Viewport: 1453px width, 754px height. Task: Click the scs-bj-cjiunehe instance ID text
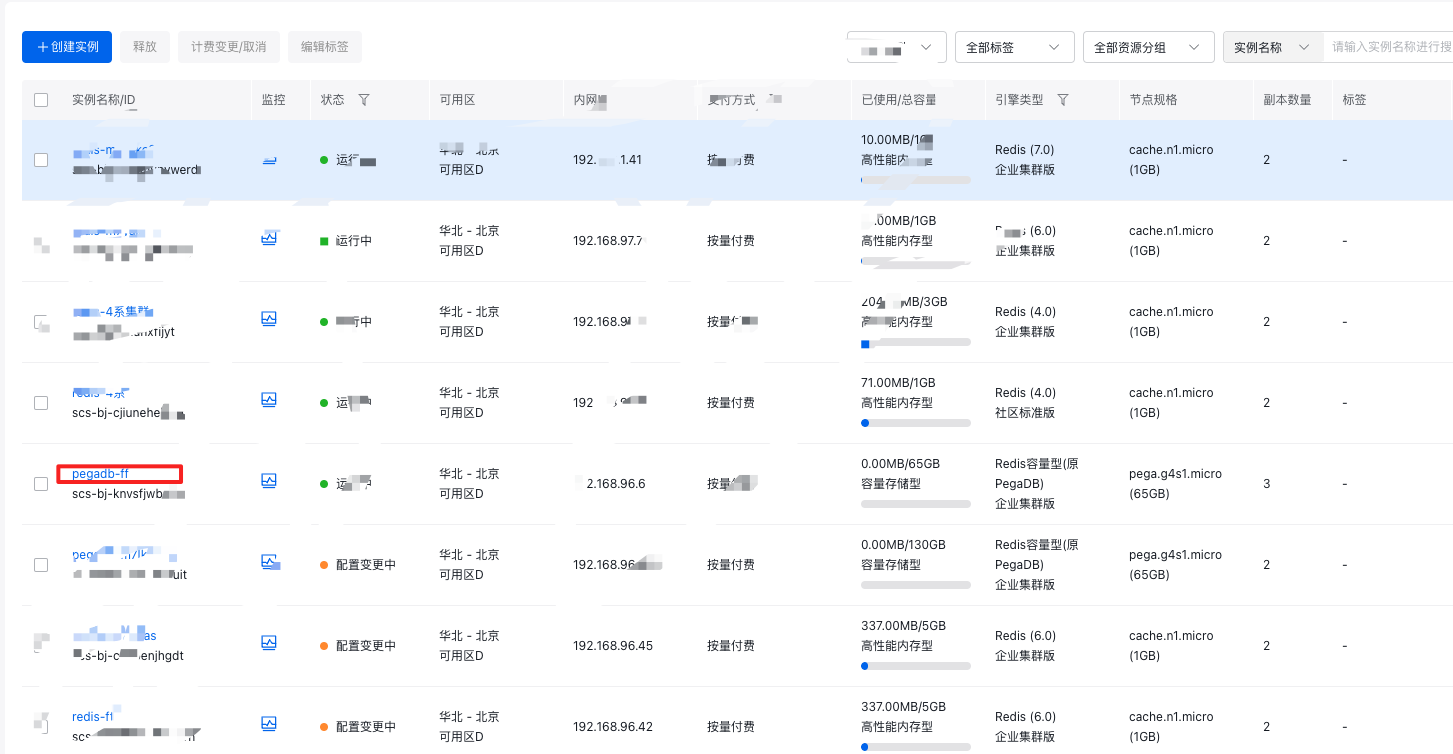click(128, 413)
